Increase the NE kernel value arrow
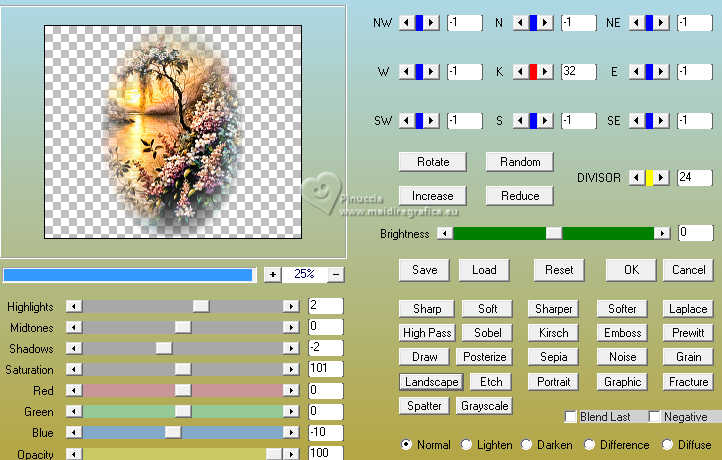The height and width of the screenshot is (460, 722). (x=661, y=22)
